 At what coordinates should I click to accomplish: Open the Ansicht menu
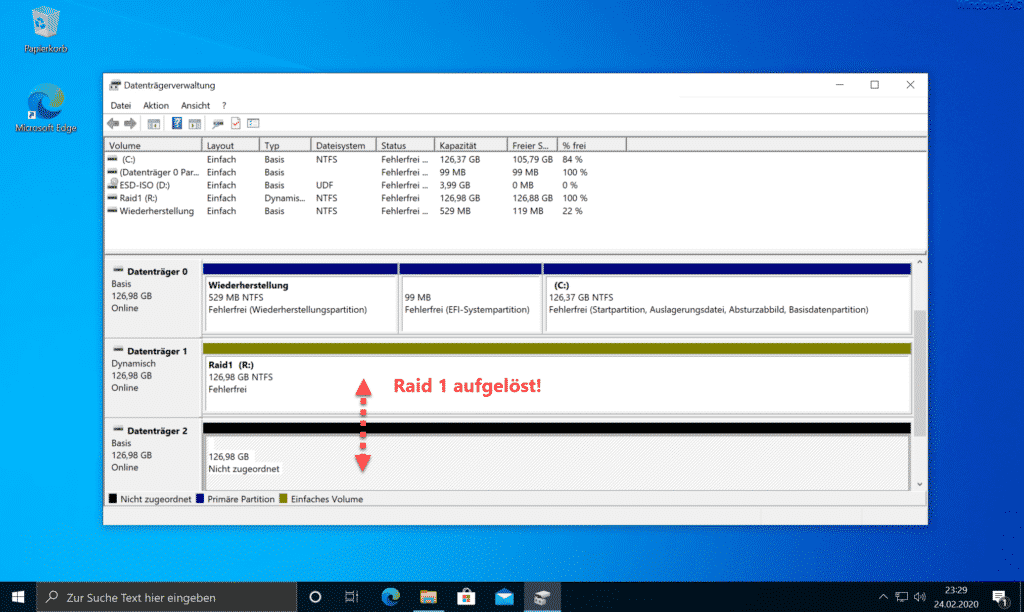pos(195,105)
